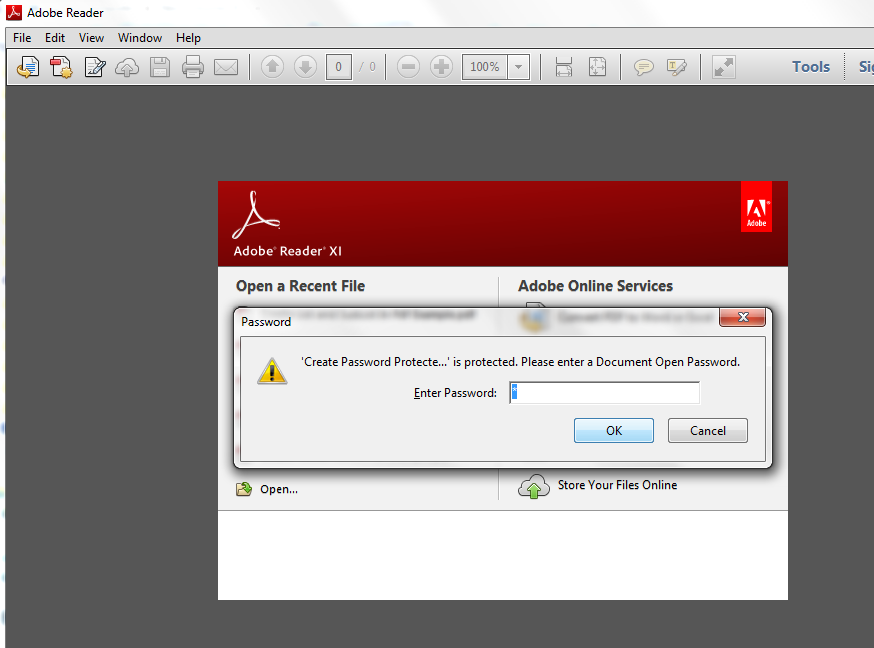Open the Tools pane

click(811, 67)
